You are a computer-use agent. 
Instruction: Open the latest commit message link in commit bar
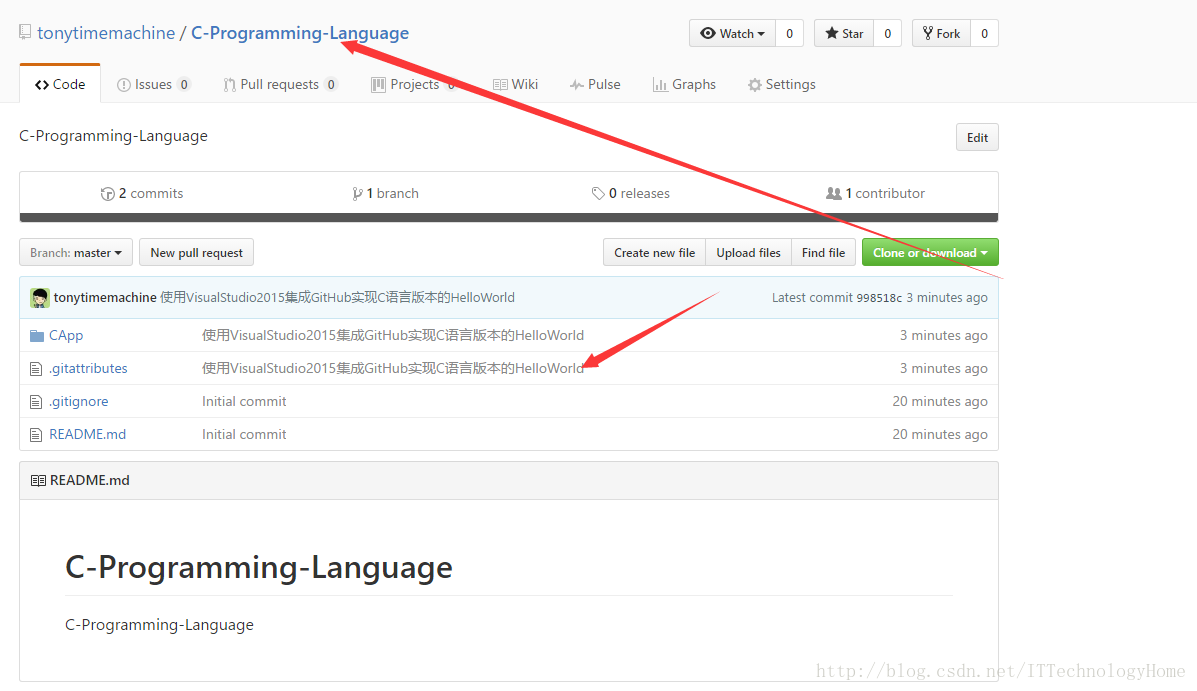[x=337, y=298]
